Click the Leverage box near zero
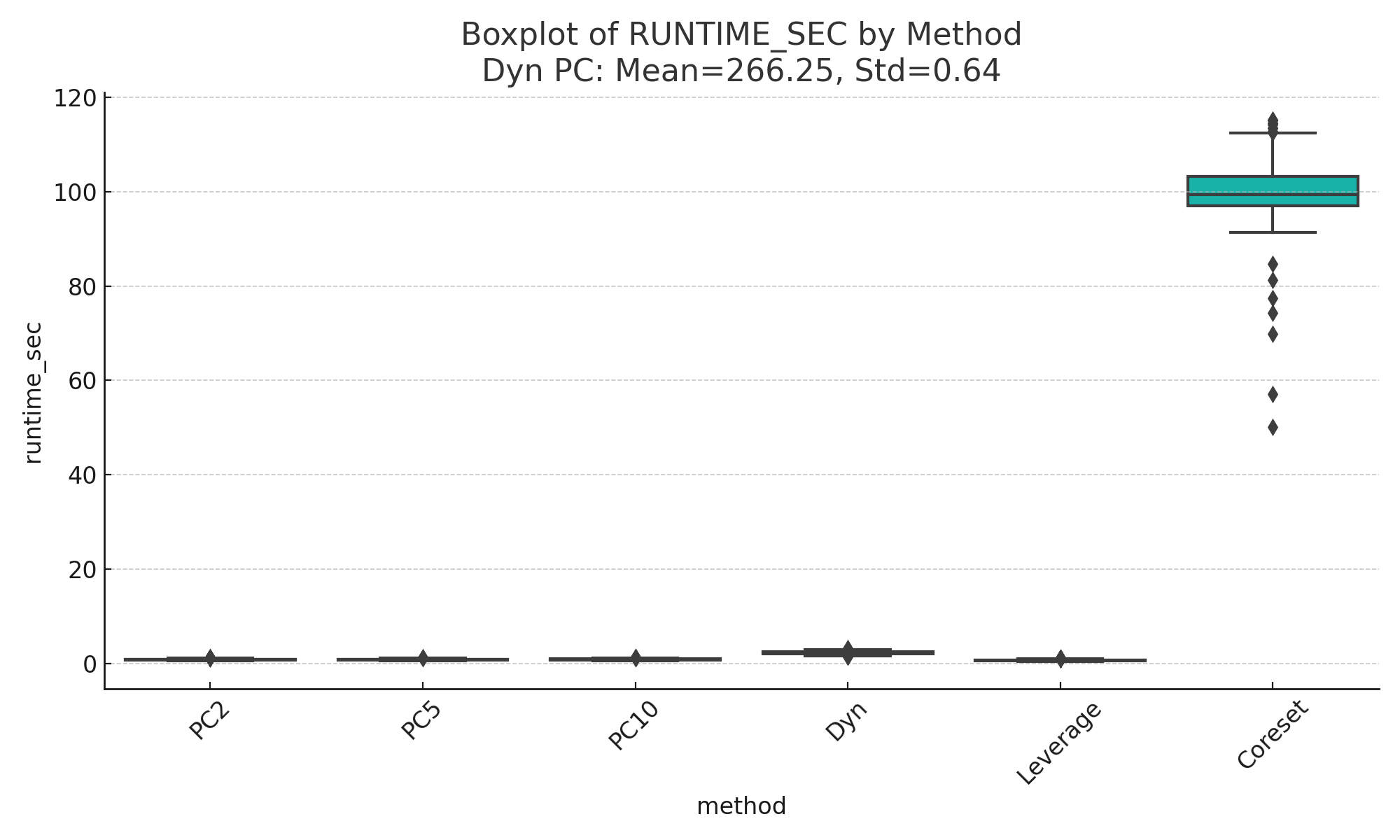Viewport: 1400px width, 840px height. [x=1060, y=659]
